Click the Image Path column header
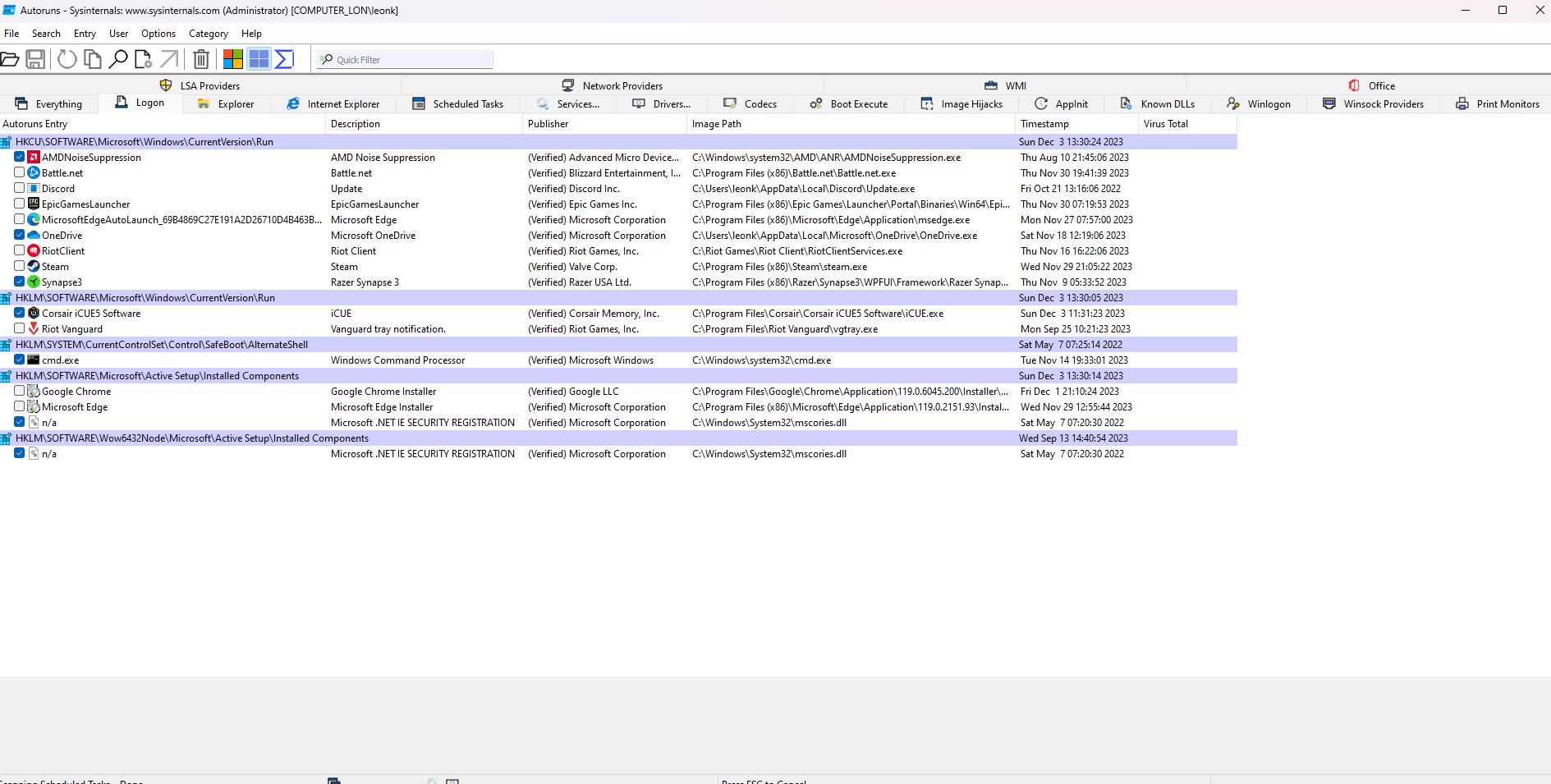Image resolution: width=1551 pixels, height=784 pixels. pyautogui.click(x=851, y=124)
